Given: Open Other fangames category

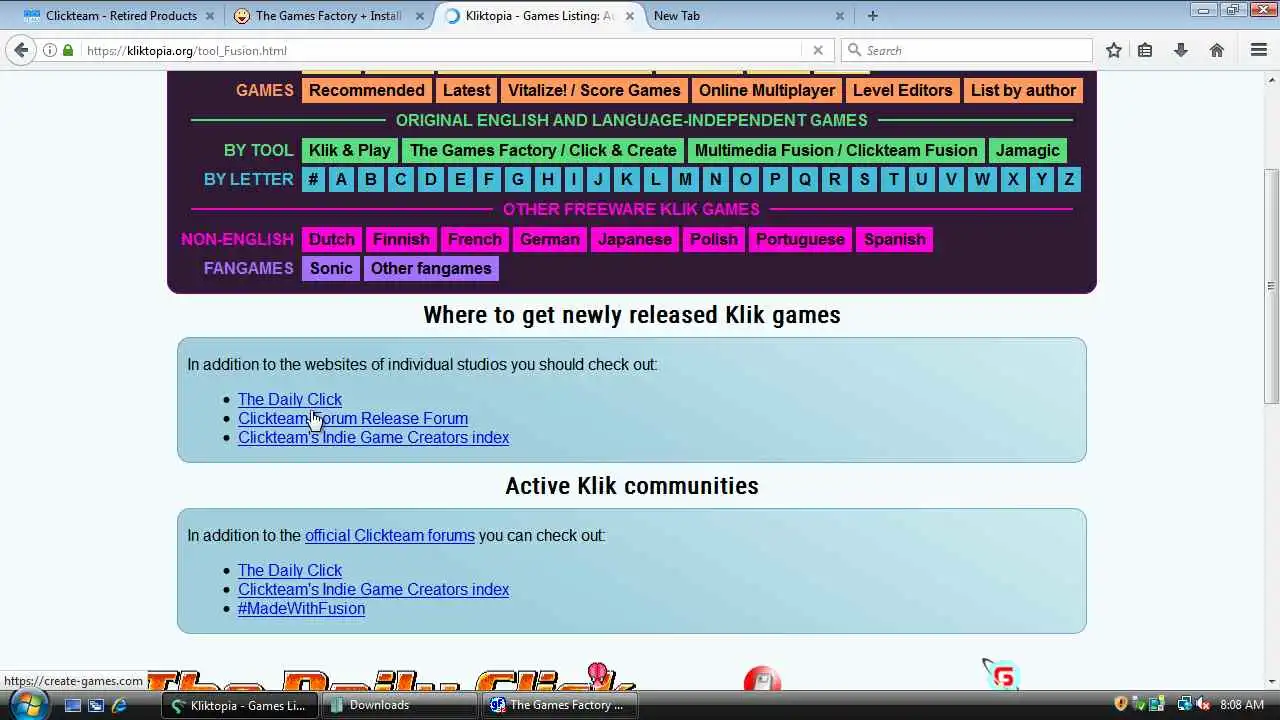Looking at the screenshot, I should click(431, 268).
